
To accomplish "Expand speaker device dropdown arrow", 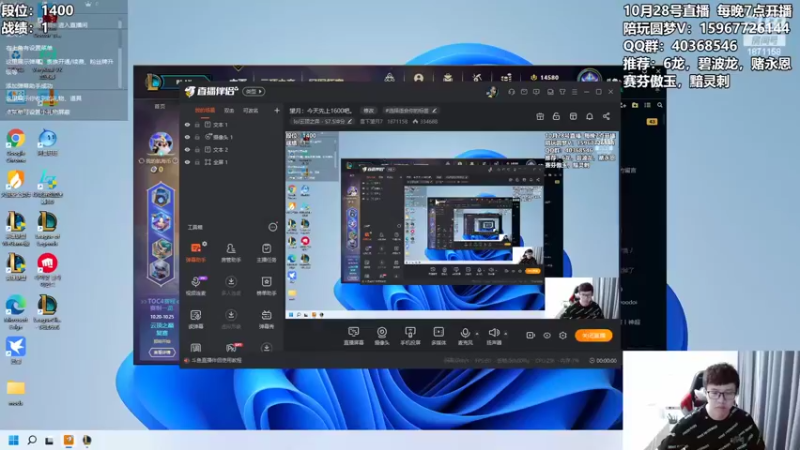I will point(506,334).
